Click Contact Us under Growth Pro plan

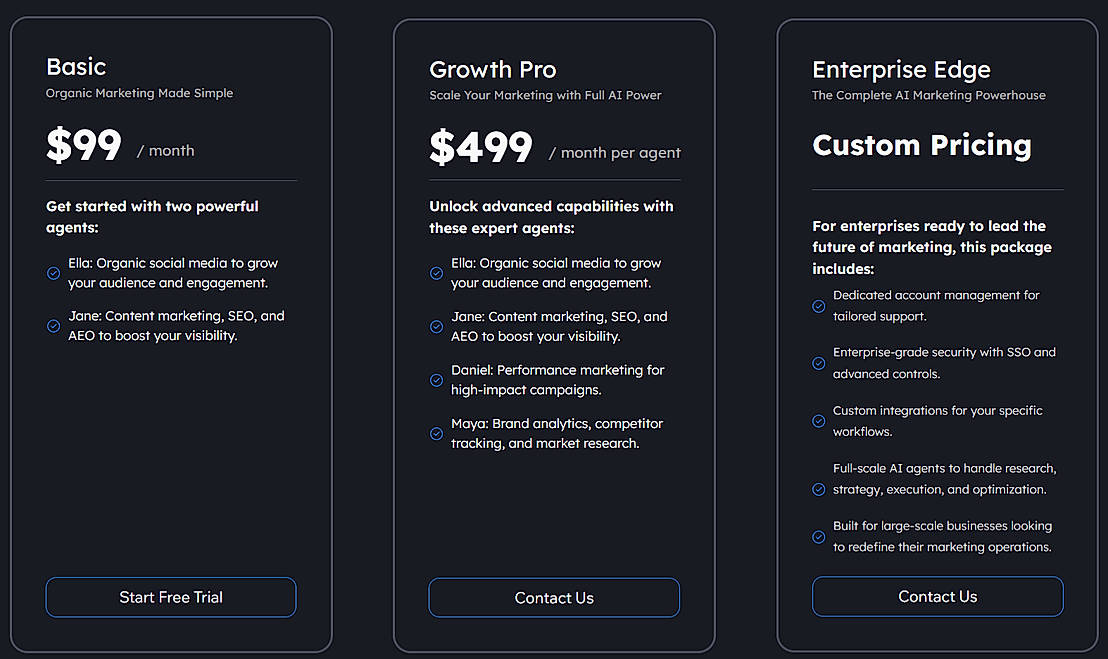coord(554,598)
